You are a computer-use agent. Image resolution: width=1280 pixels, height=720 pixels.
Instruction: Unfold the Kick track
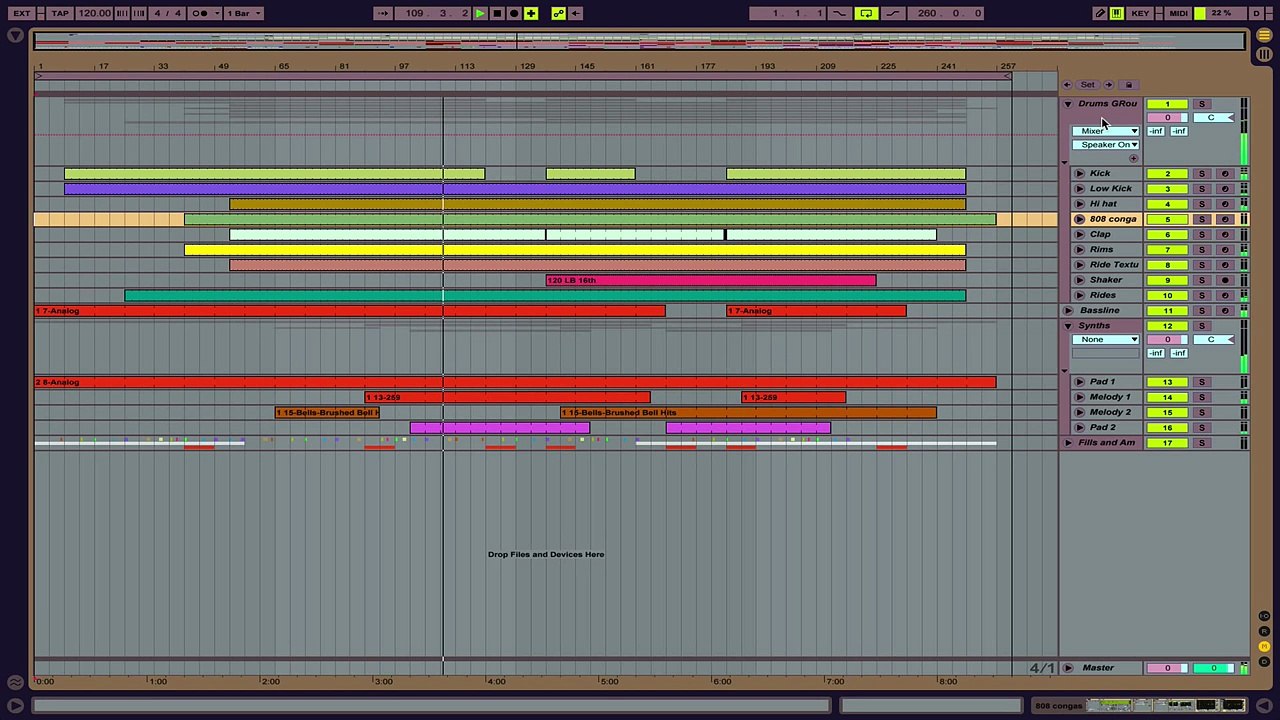[1079, 174]
